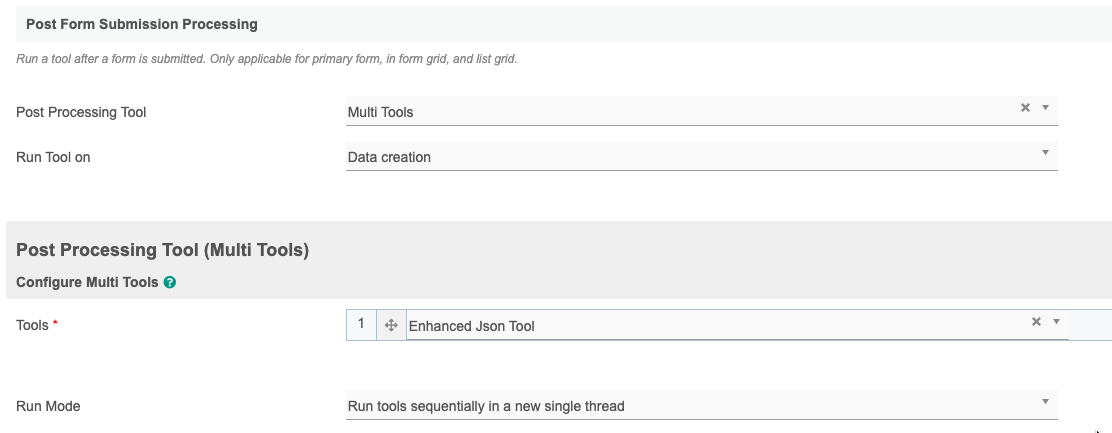
Task: Grab the move handle for Enhanced Json Tool
Action: 391,325
